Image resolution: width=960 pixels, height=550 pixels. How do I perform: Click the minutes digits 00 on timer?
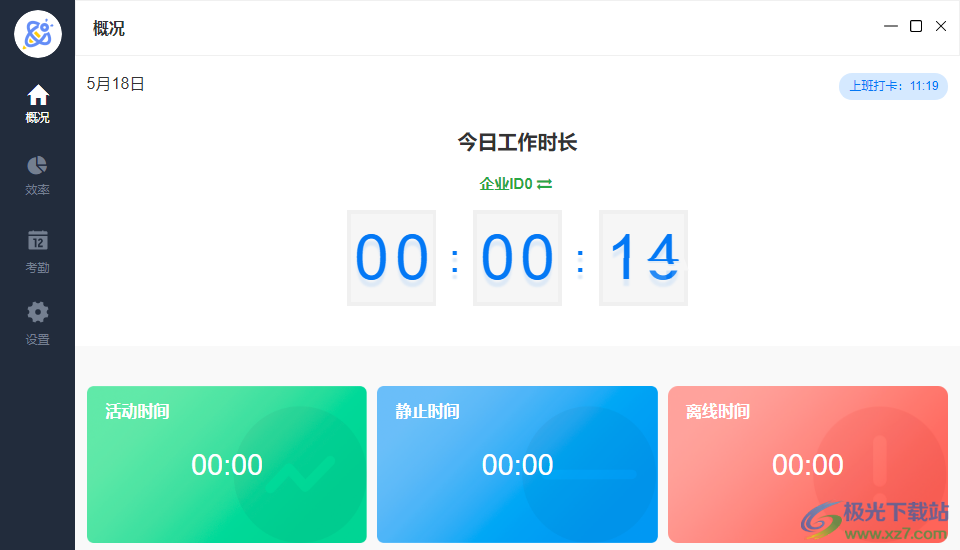click(517, 258)
